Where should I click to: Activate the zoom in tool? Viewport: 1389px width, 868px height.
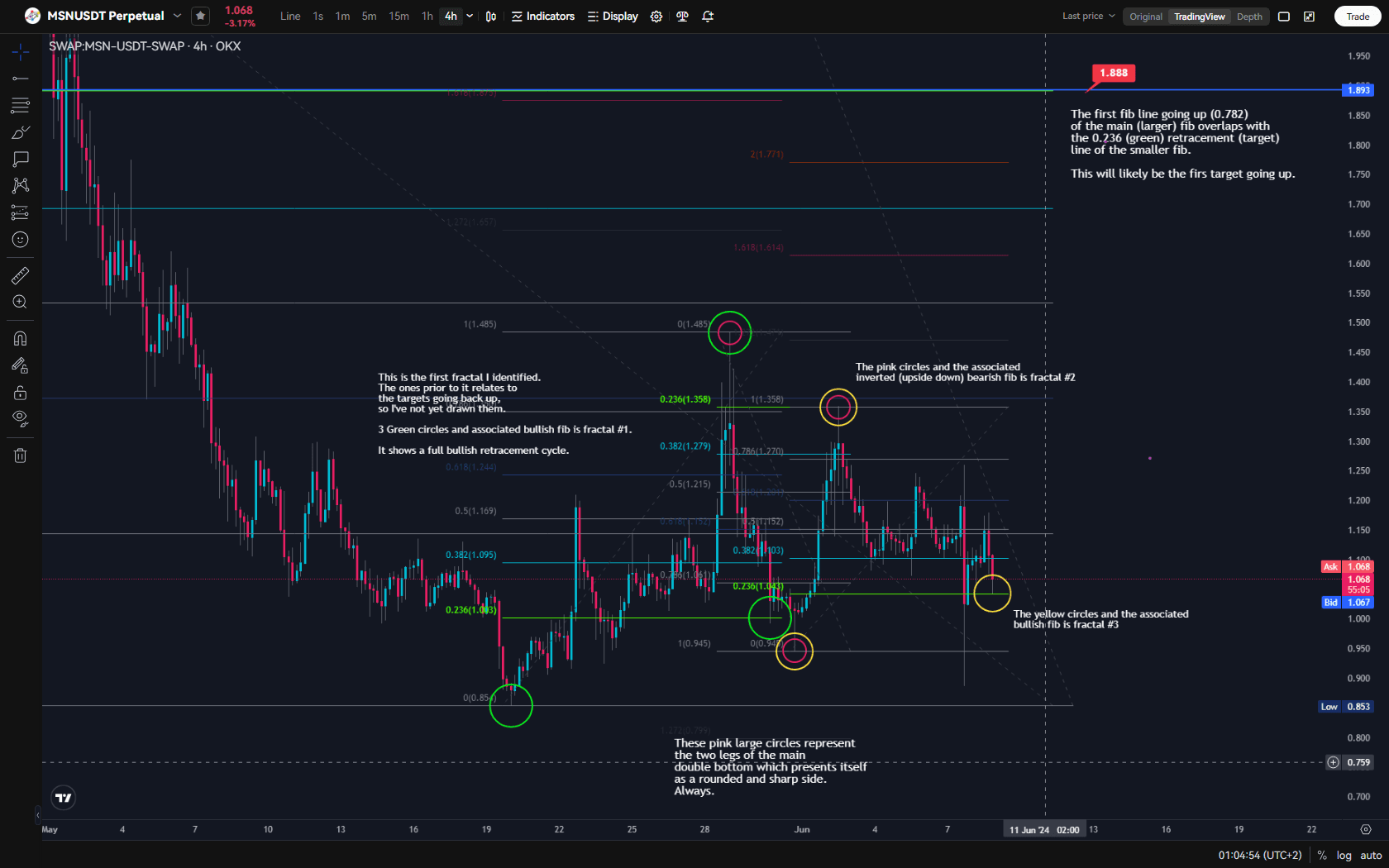tap(21, 303)
